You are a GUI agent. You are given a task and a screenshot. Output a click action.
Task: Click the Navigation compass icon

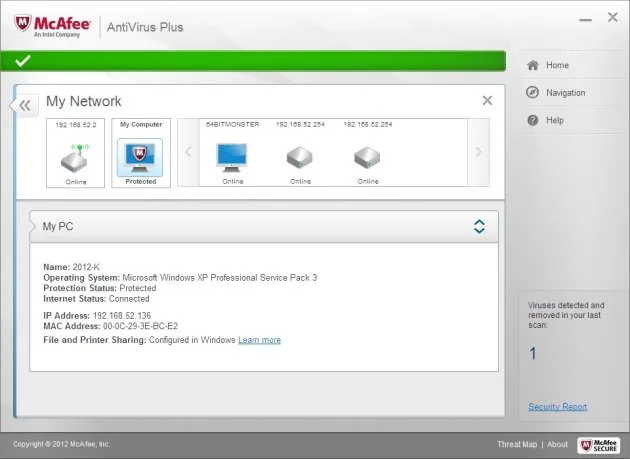(532, 92)
